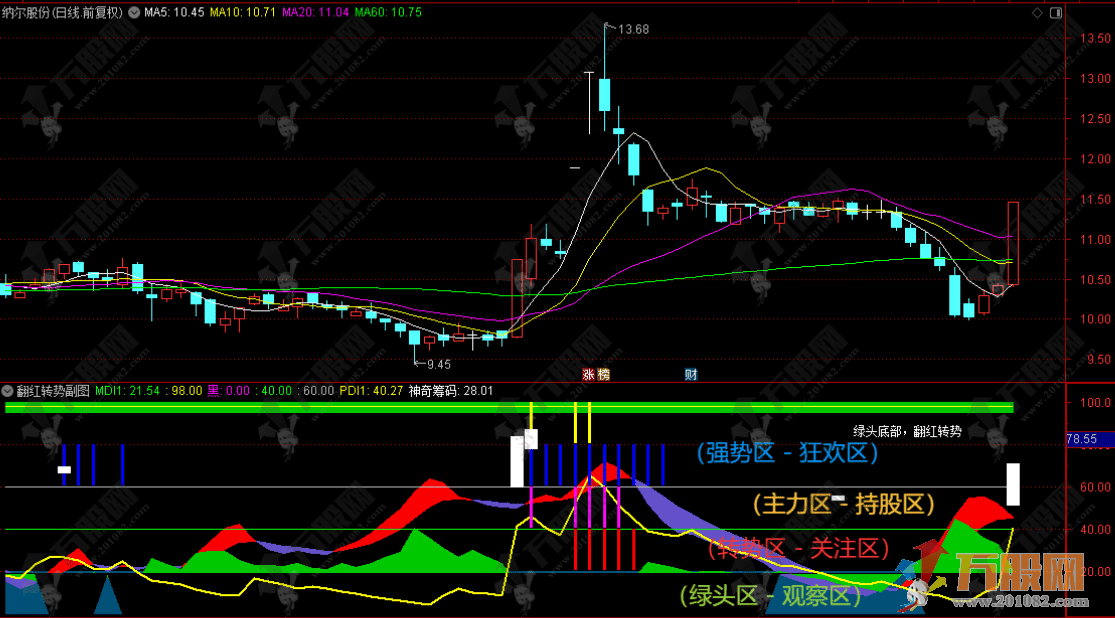This screenshot has width=1115, height=618.
Task: Select the MA5 moving average label
Action: click(x=174, y=13)
